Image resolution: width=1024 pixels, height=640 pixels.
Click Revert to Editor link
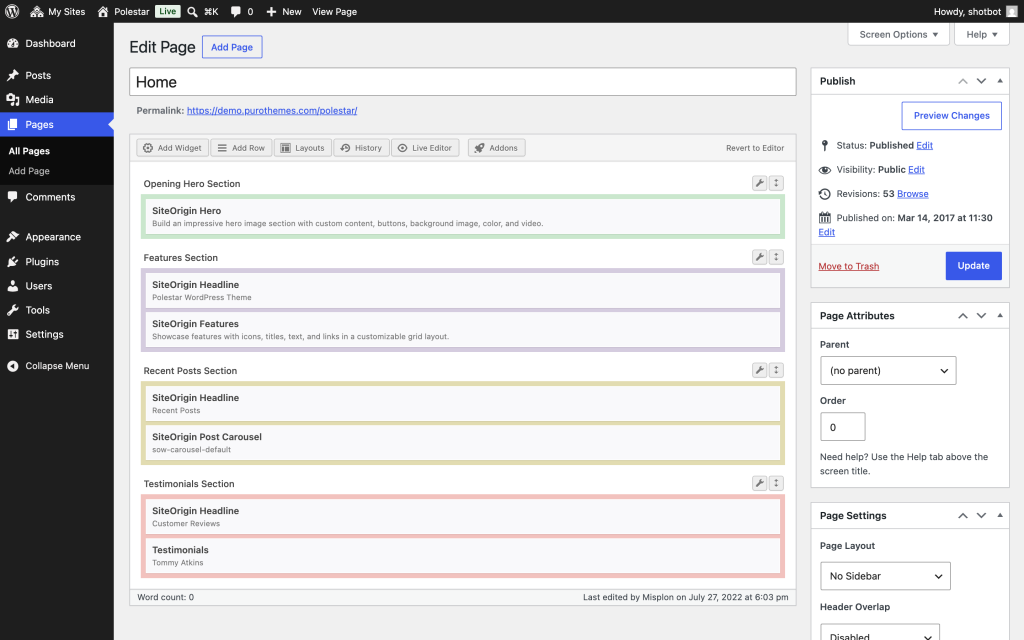755,148
